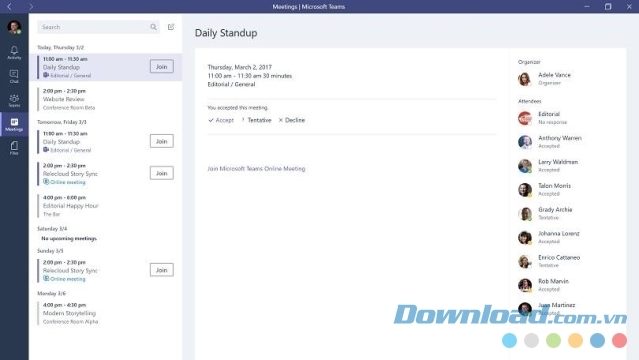Image resolution: width=639 pixels, height=360 pixels.
Task: Click Anthony Warren's avatar
Action: coord(524,142)
